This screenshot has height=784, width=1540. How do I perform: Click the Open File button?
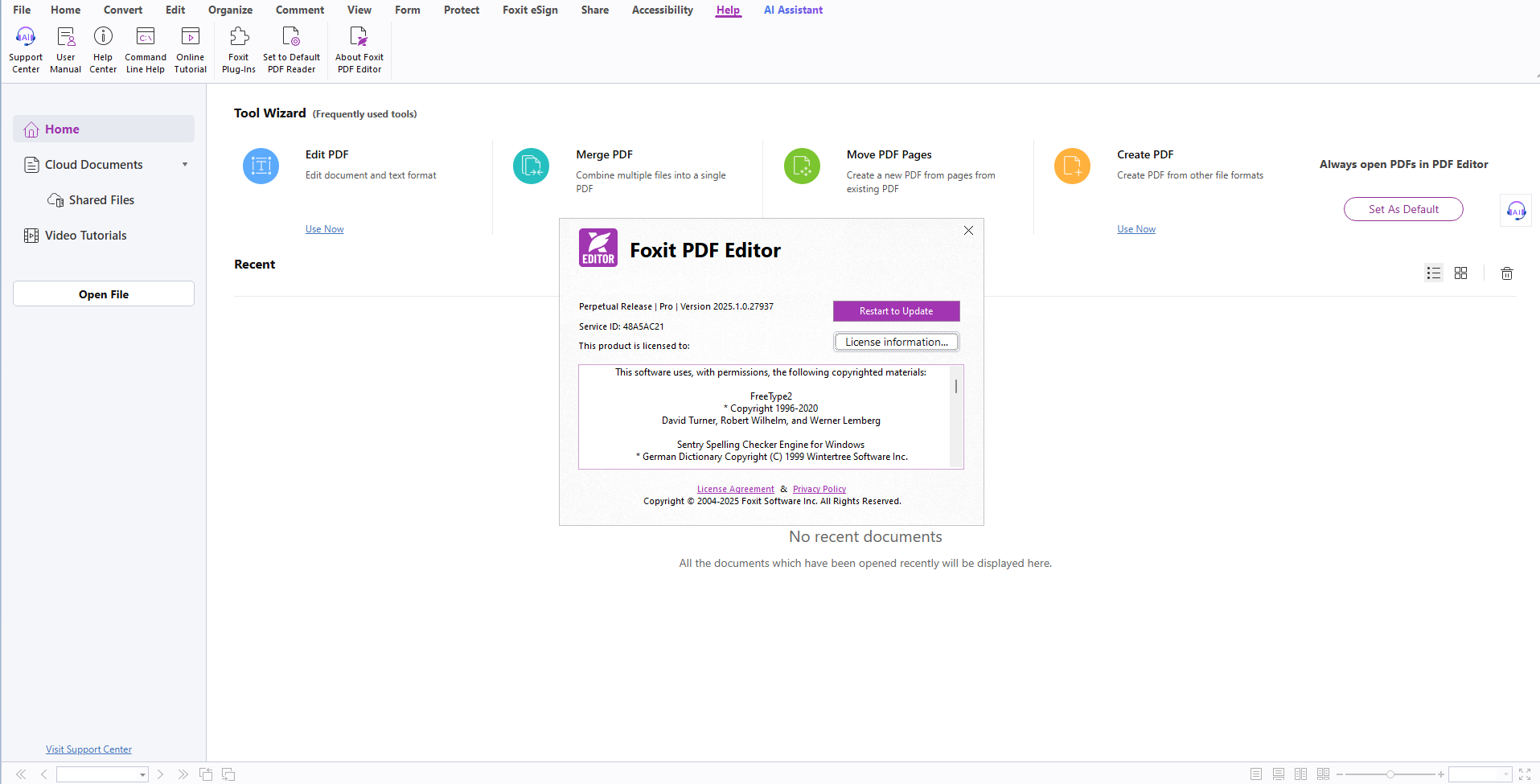click(104, 294)
